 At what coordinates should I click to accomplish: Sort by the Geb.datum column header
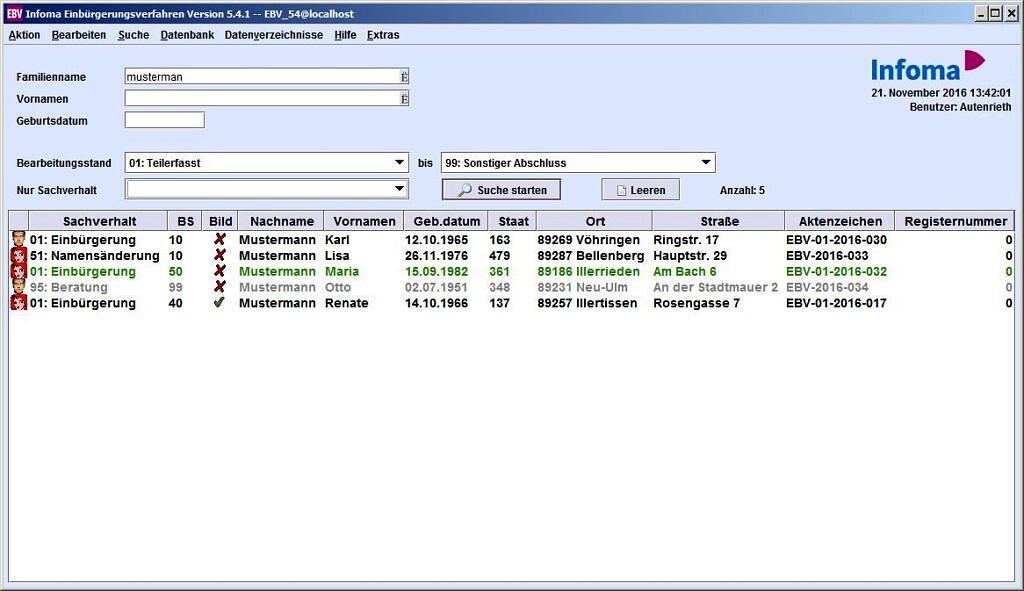(446, 221)
